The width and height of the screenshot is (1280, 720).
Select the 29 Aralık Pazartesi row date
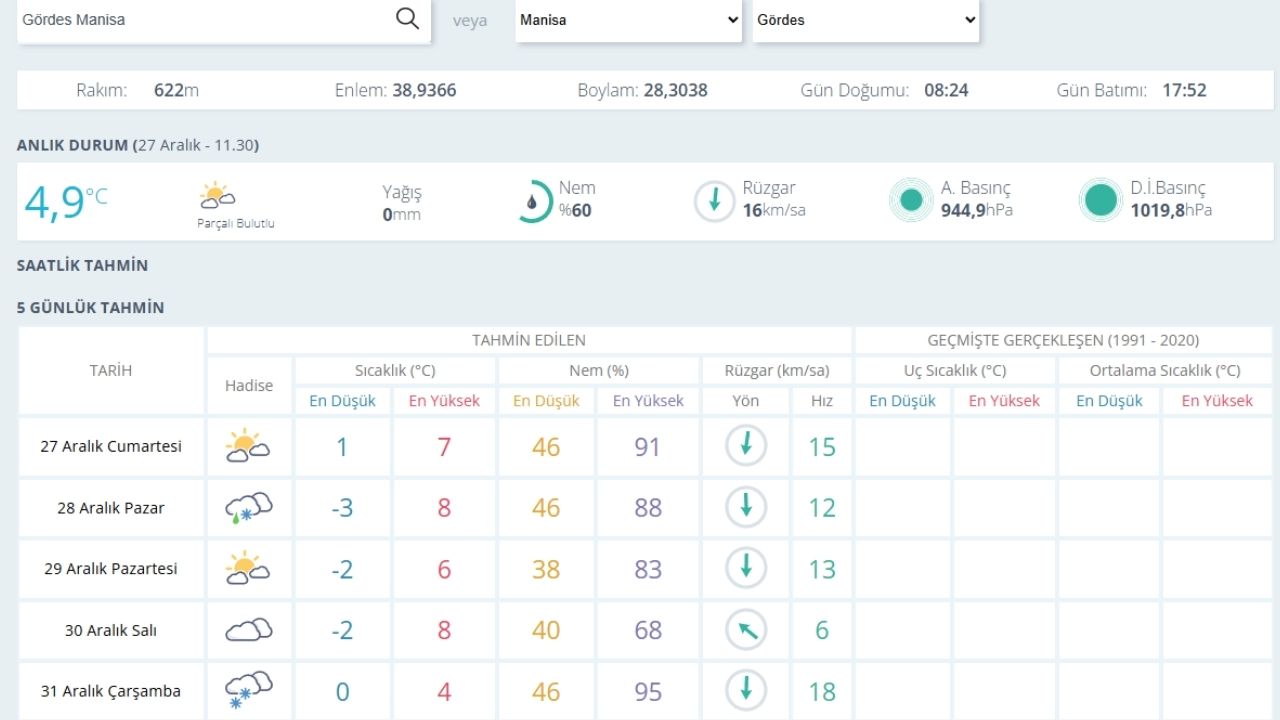[110, 568]
